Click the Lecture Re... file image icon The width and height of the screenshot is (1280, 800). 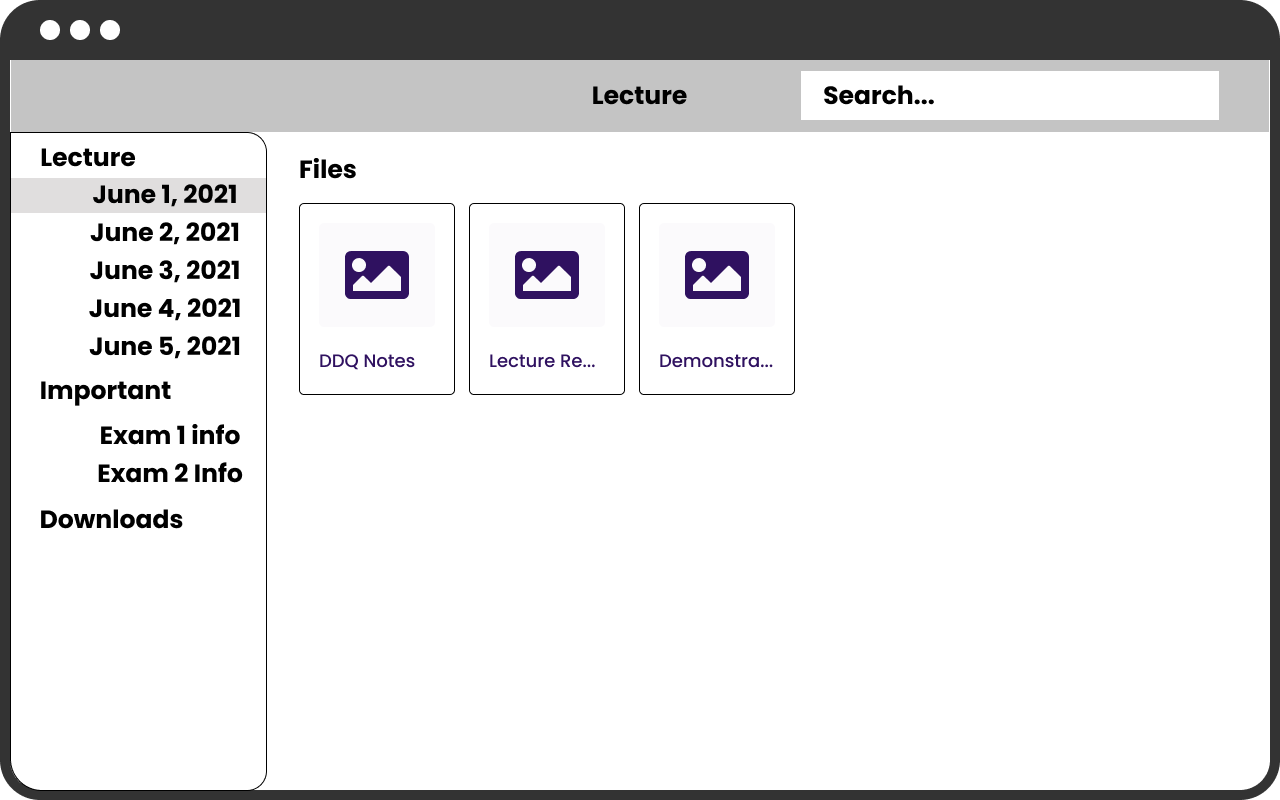point(547,275)
